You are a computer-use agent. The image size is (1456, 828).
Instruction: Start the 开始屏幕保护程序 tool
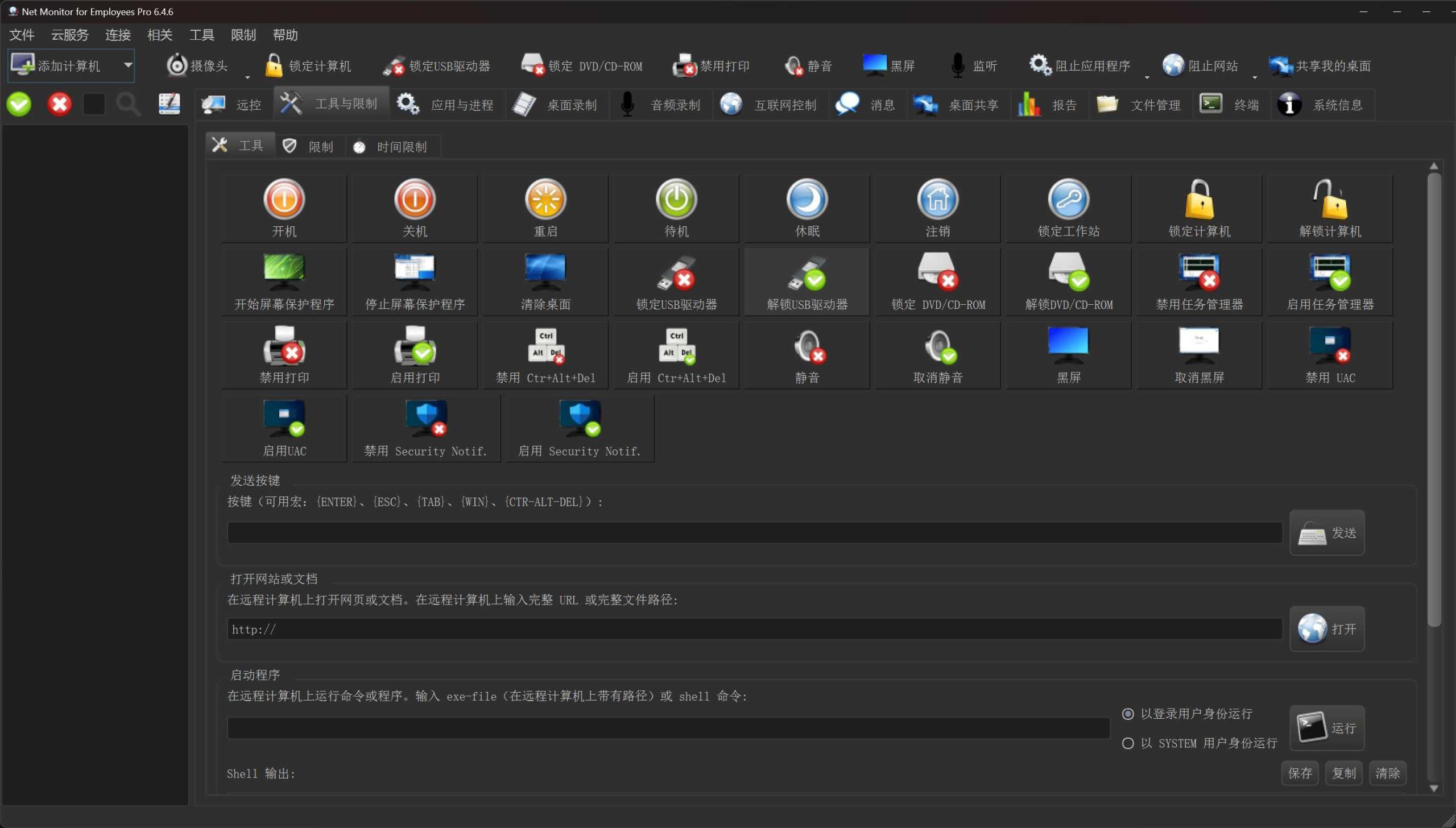(284, 281)
